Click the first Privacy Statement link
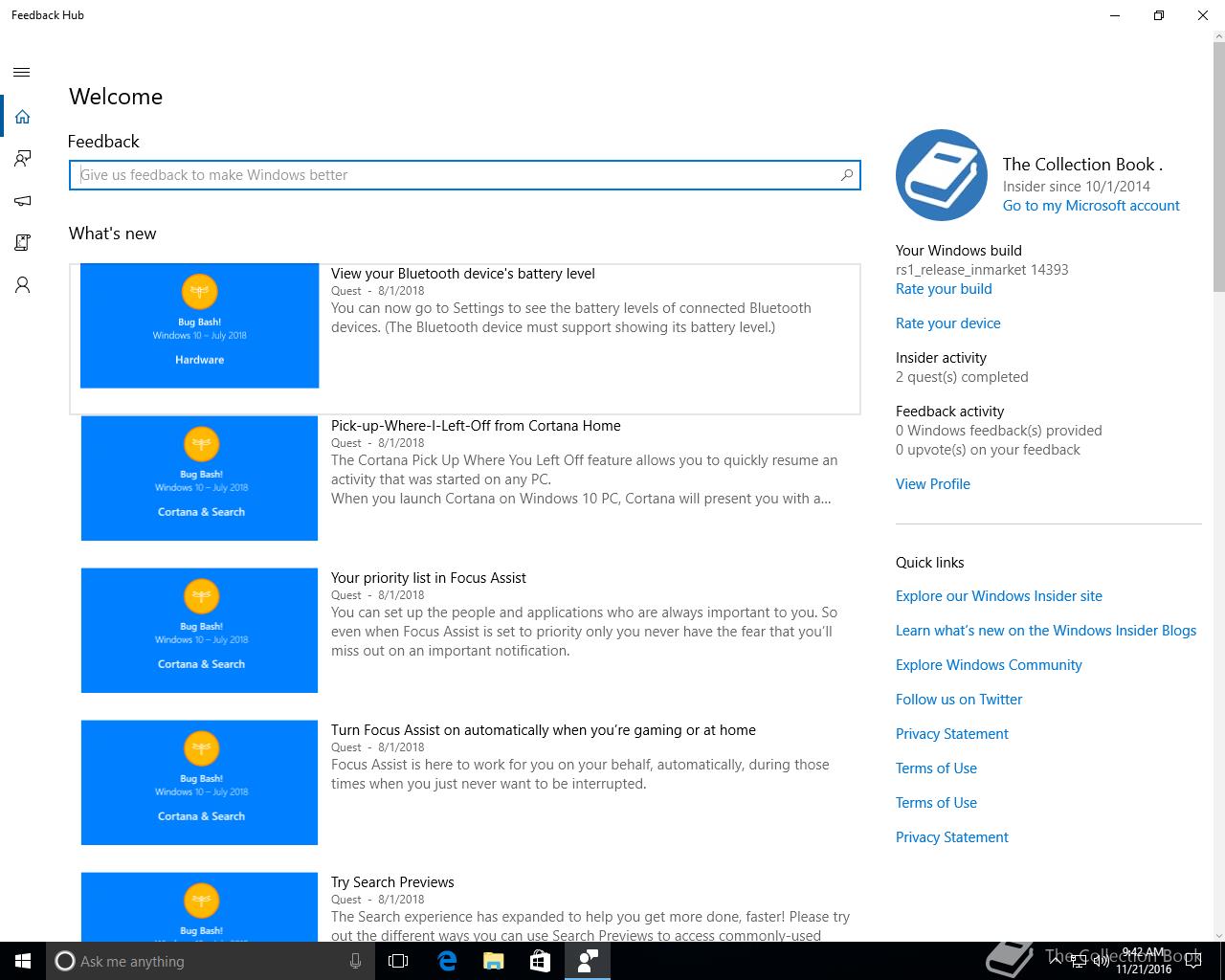Viewport: 1225px width, 980px height. point(952,734)
